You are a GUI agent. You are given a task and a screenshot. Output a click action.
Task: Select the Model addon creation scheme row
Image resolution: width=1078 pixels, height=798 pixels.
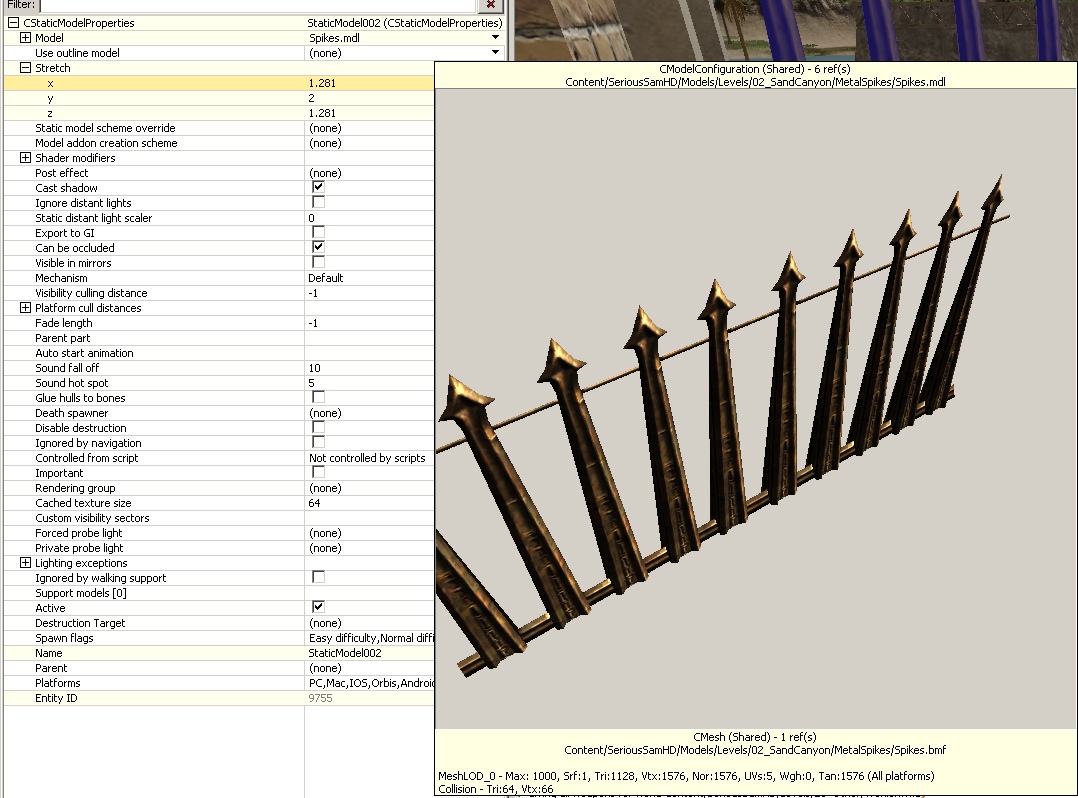pyautogui.click(x=219, y=143)
